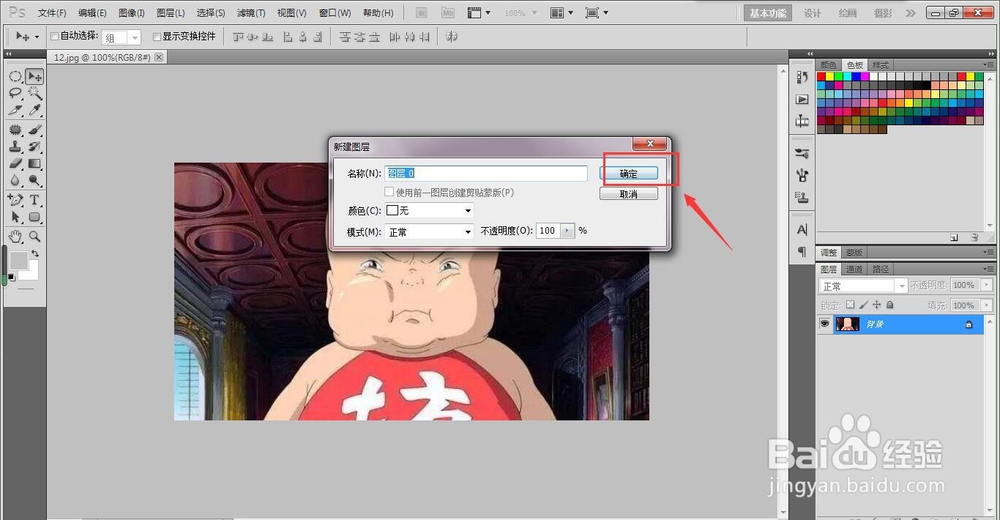Viewport: 1000px width, 520px height.
Task: Select the Clone Stamp tool
Action: pos(15,147)
